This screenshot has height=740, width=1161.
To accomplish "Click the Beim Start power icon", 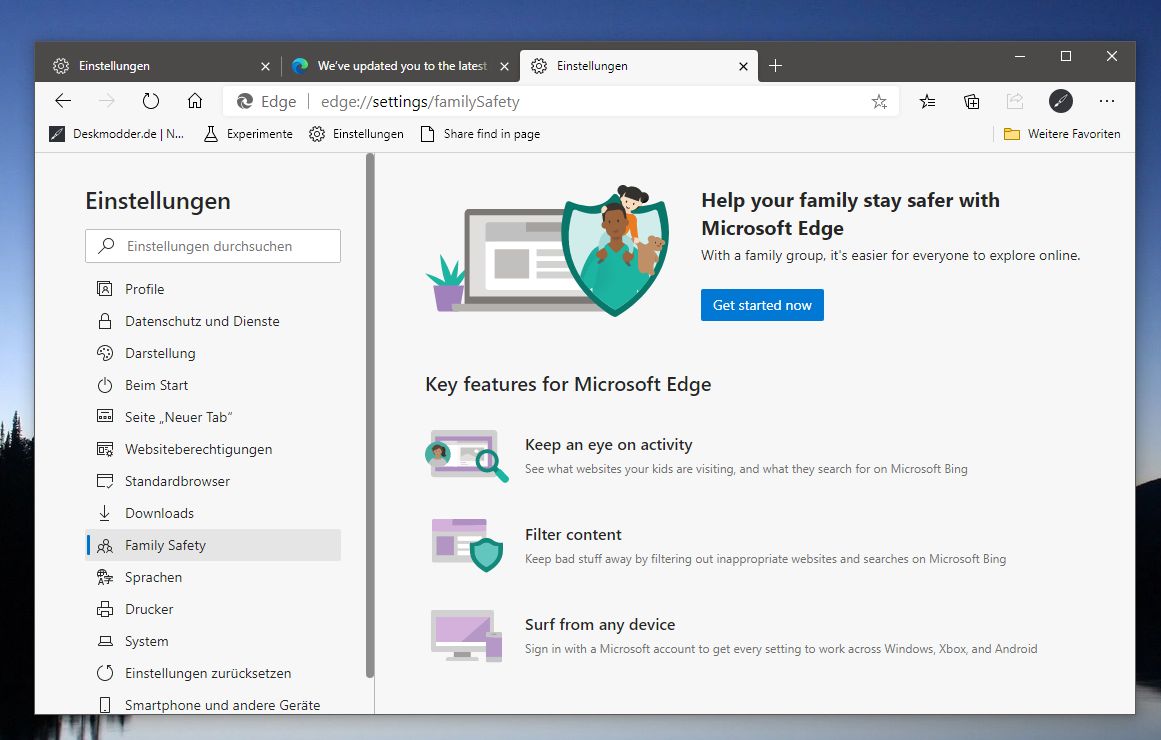I will coord(105,385).
